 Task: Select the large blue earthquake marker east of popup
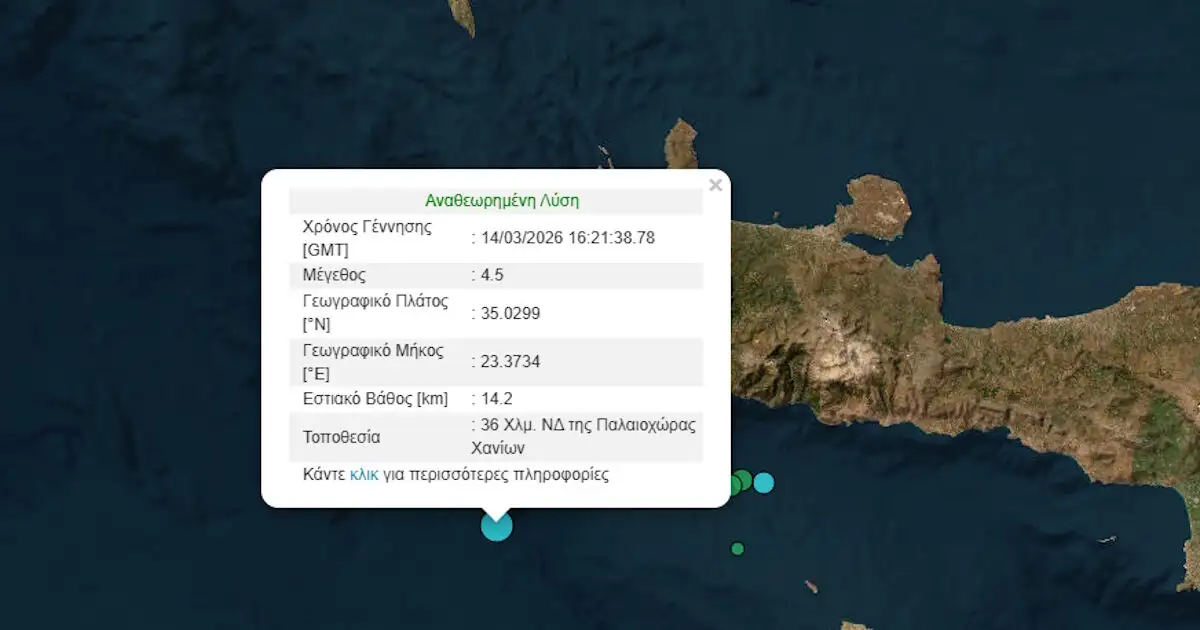point(763,483)
